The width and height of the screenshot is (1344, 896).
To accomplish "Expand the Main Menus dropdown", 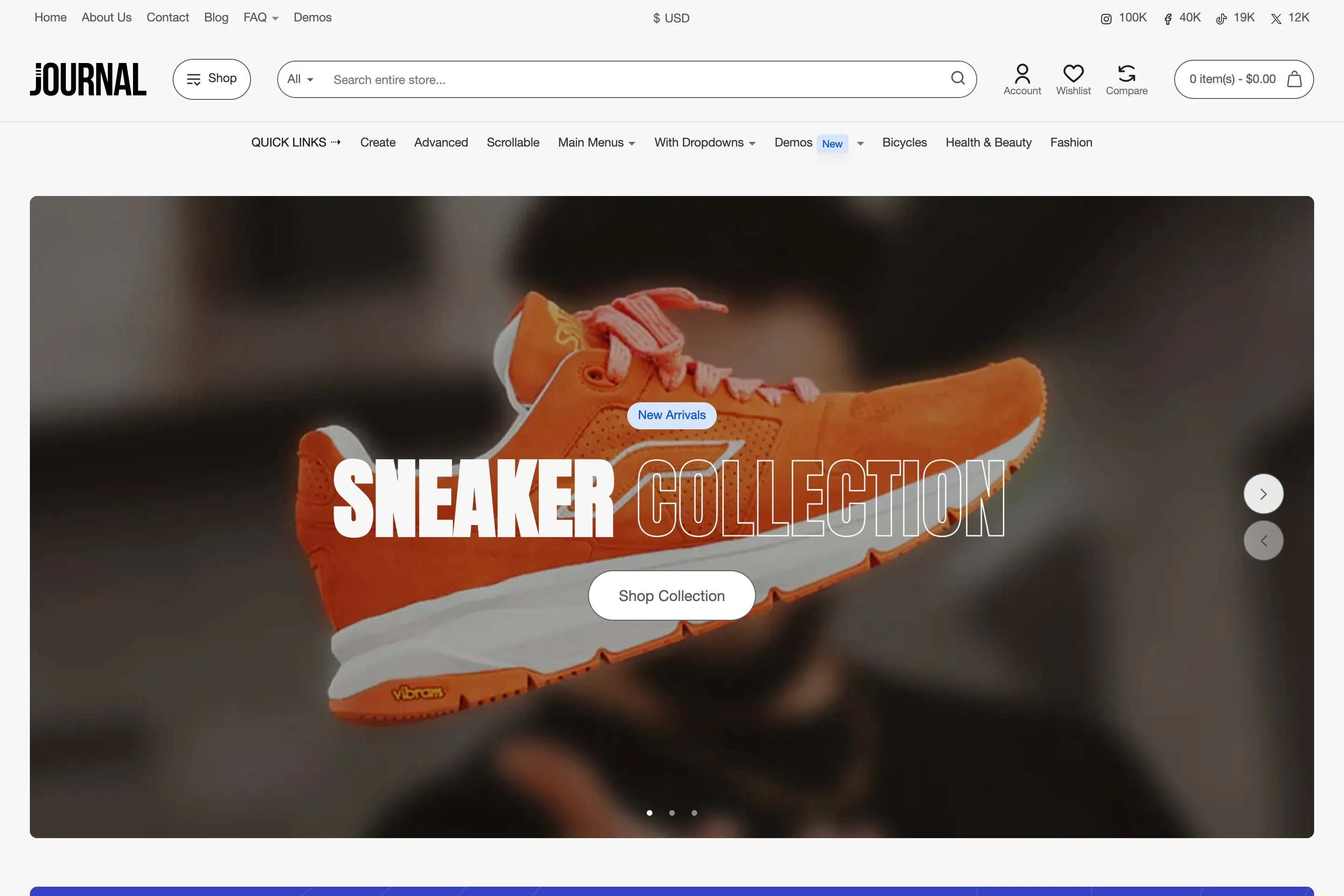I will 596,142.
